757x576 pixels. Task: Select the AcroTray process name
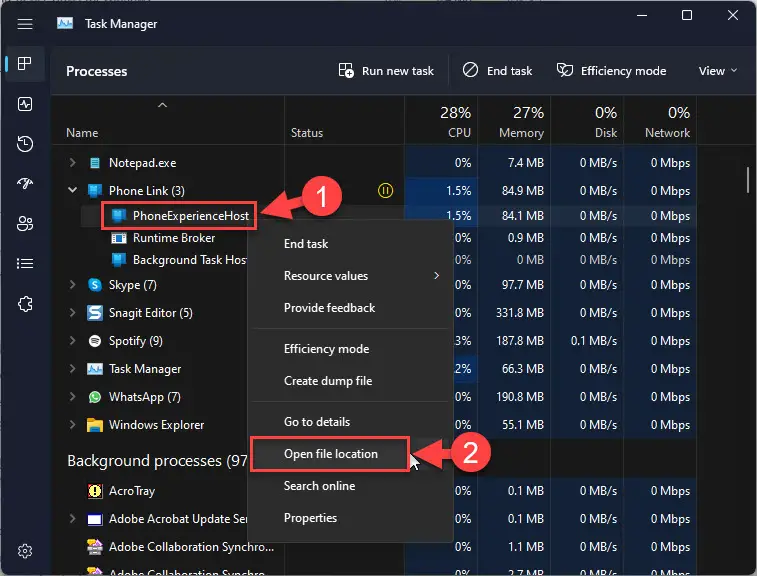(x=132, y=491)
